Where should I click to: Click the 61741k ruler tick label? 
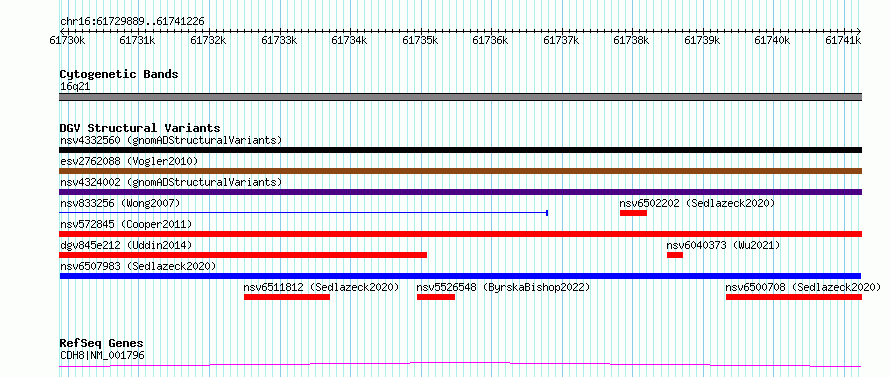coord(843,40)
